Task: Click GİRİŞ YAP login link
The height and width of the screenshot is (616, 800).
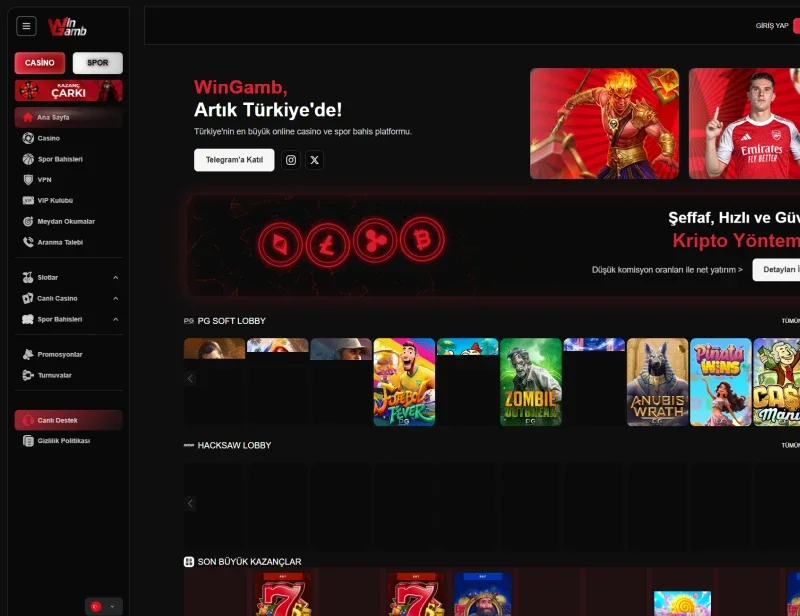Action: 772,26
